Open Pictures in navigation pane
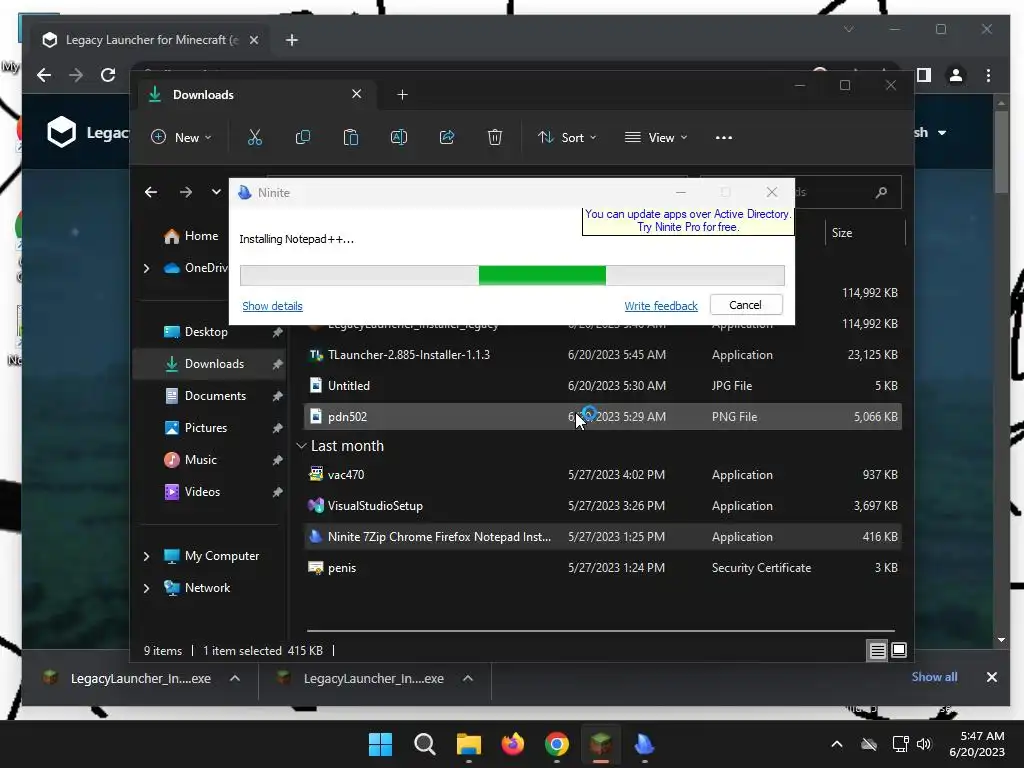 196,428
